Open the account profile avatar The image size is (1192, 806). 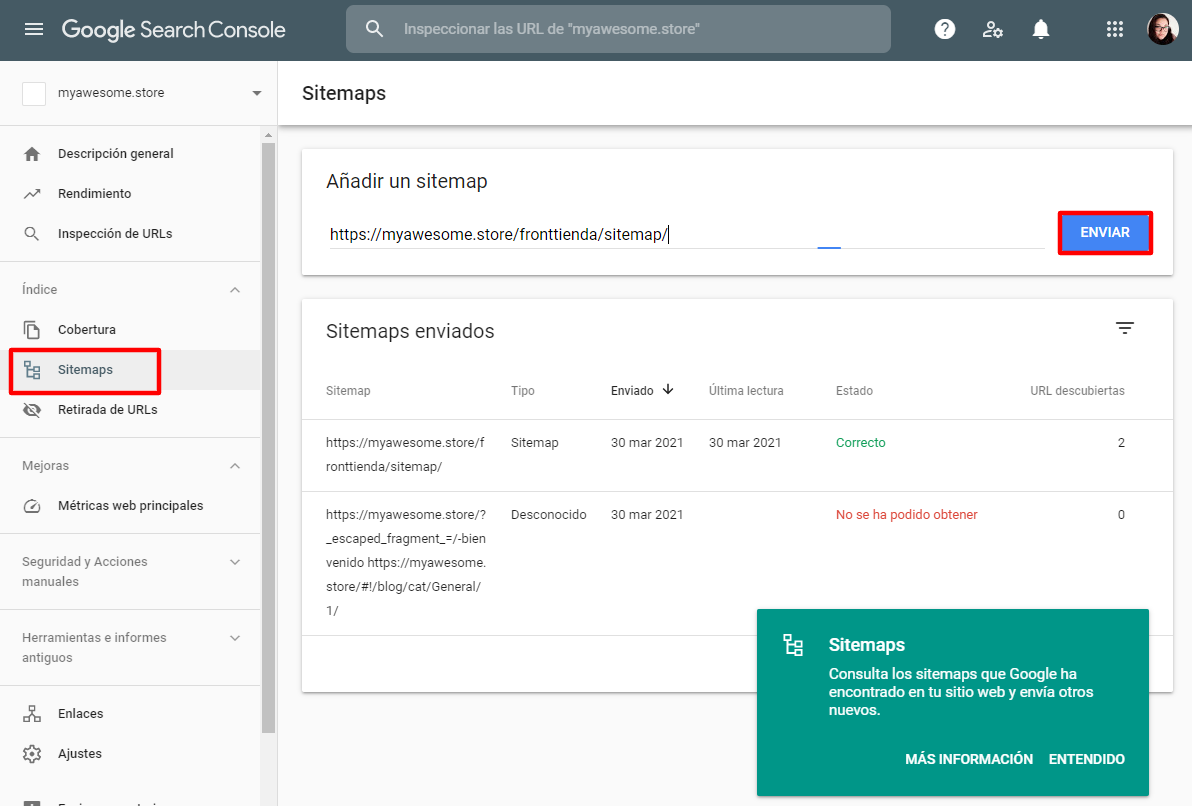(1162, 29)
